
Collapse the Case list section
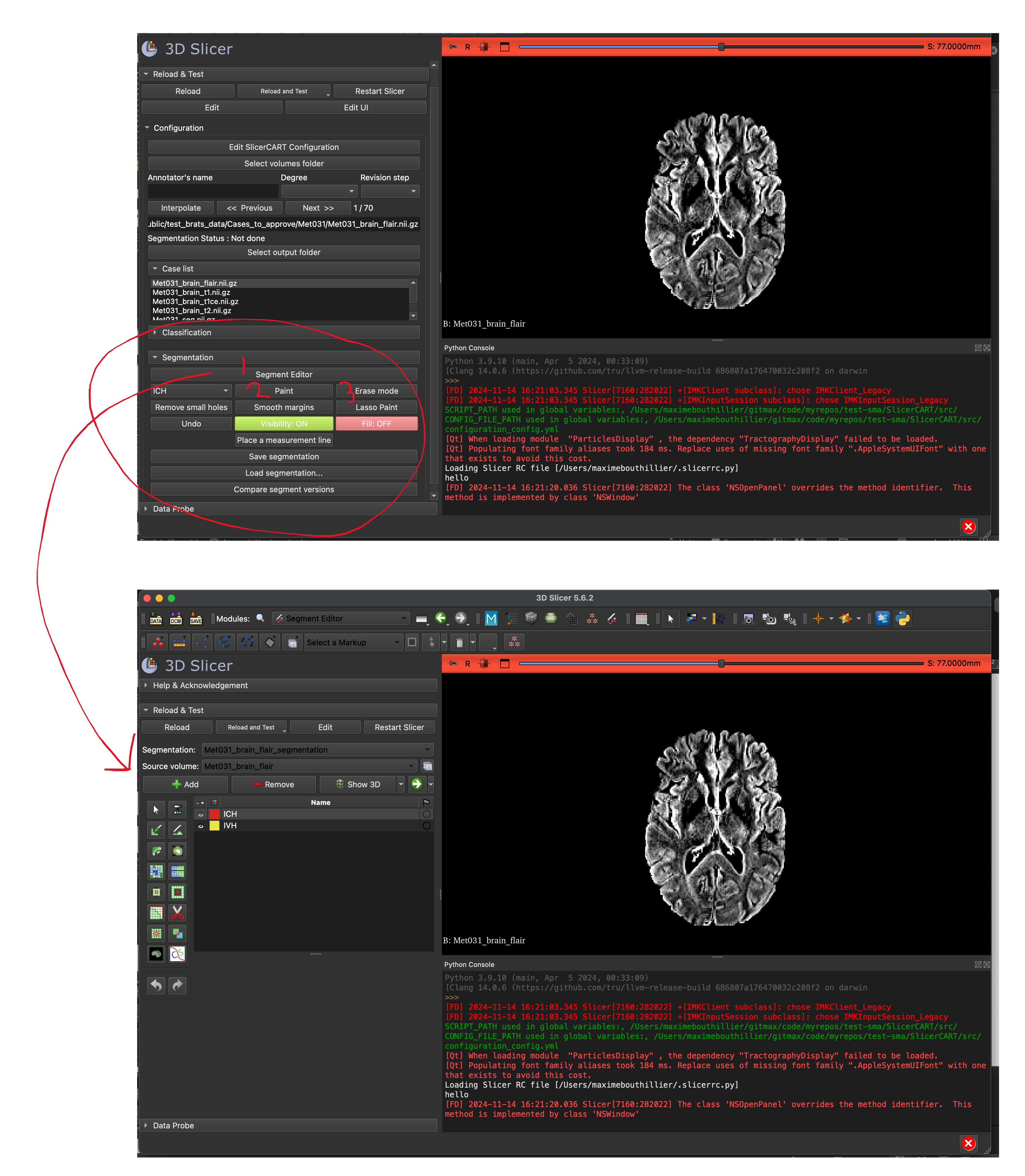pyautogui.click(x=284, y=269)
